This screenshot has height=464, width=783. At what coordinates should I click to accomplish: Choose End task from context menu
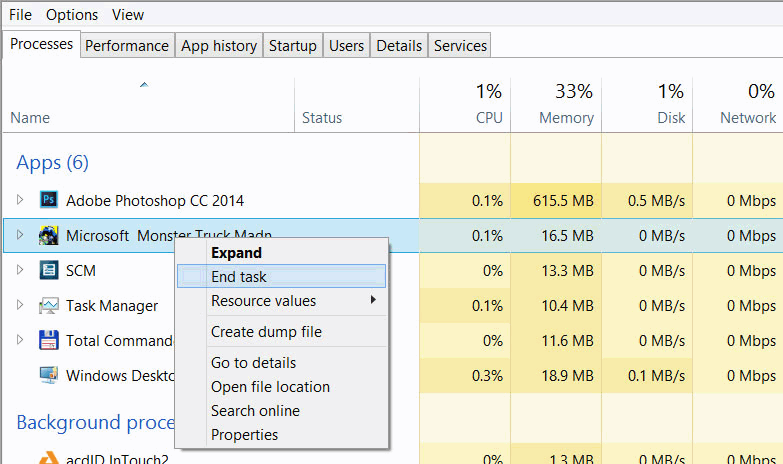[x=239, y=277]
